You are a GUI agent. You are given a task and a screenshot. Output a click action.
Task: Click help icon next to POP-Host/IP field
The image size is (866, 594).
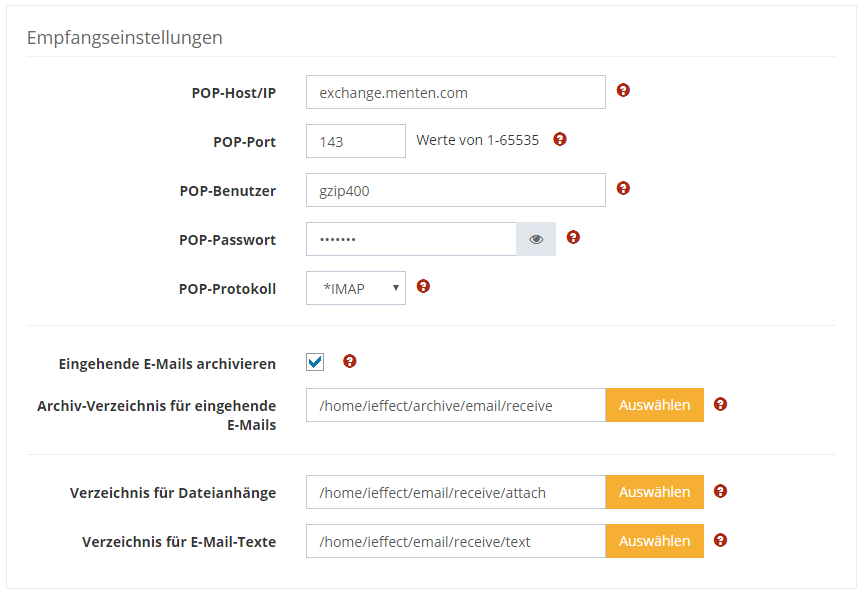(x=623, y=90)
